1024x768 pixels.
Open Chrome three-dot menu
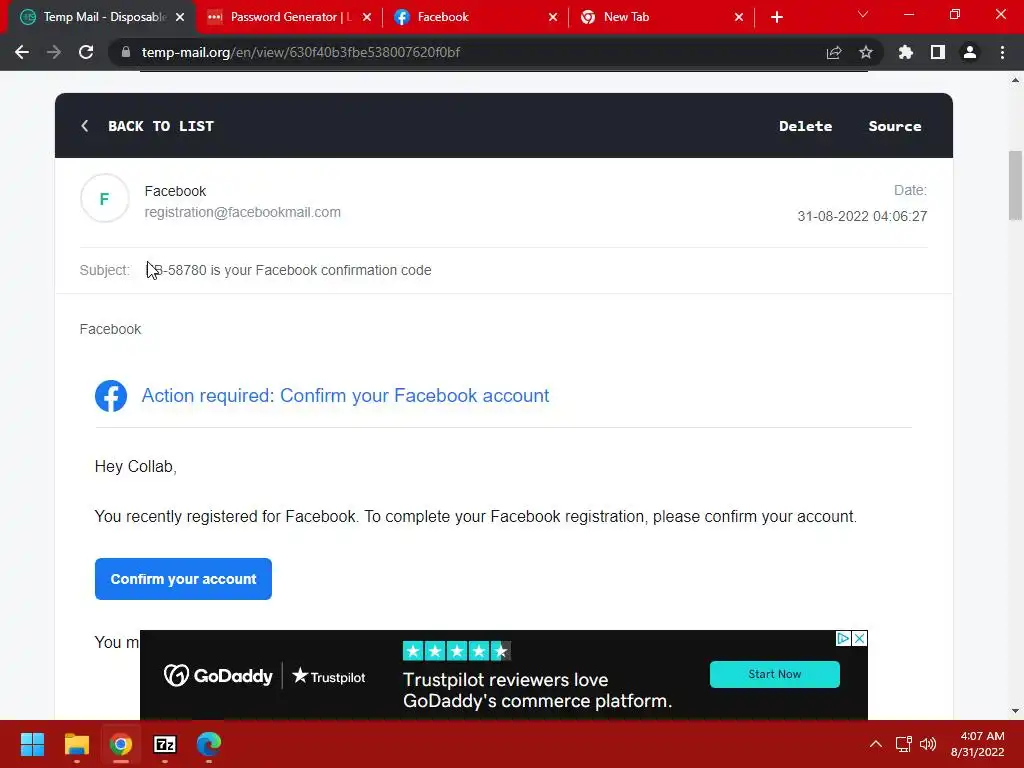coord(1002,52)
